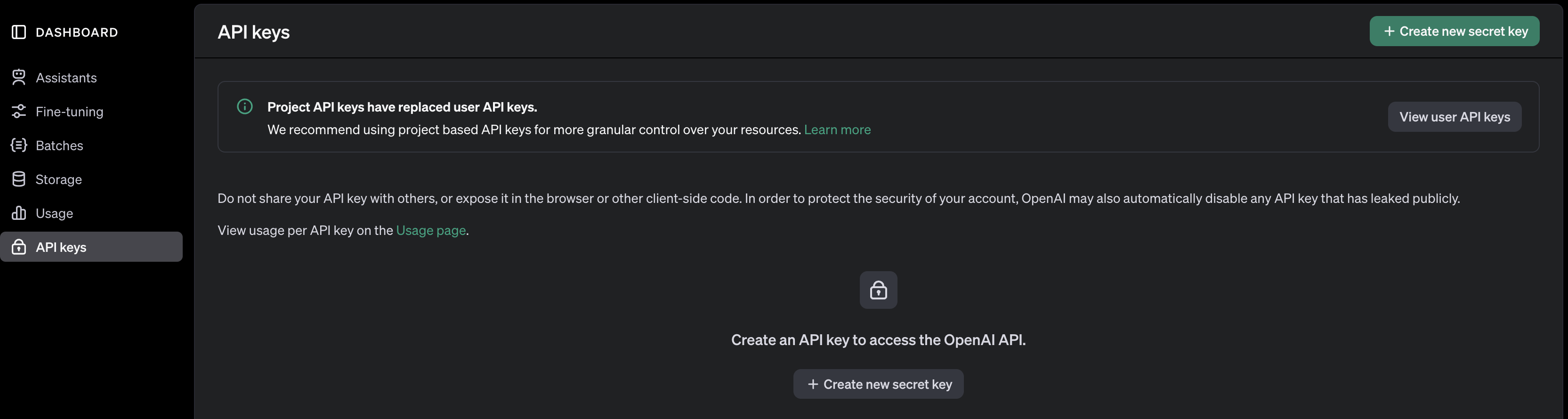Image resolution: width=1568 pixels, height=419 pixels.
Task: Click the Assistants robot icon
Action: 19,77
